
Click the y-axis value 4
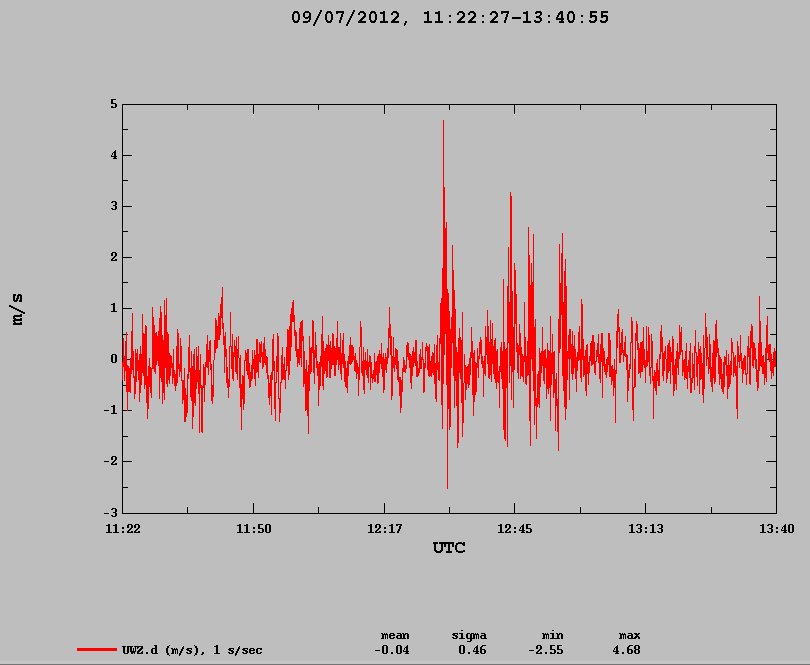click(114, 155)
